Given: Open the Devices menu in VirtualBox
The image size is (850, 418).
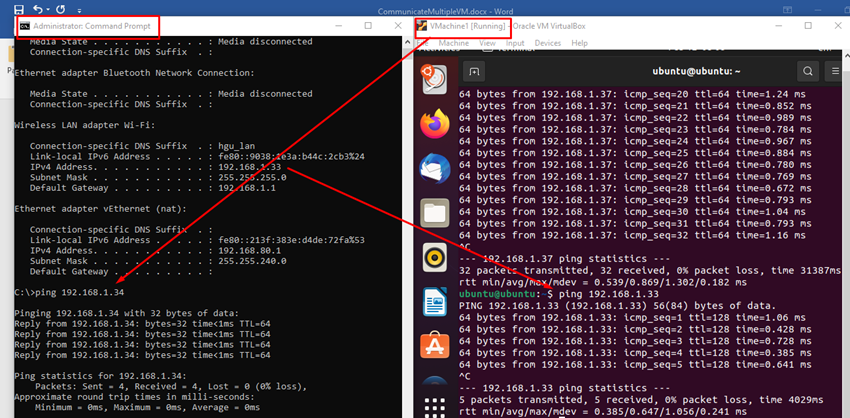Looking at the screenshot, I should pyautogui.click(x=548, y=43).
